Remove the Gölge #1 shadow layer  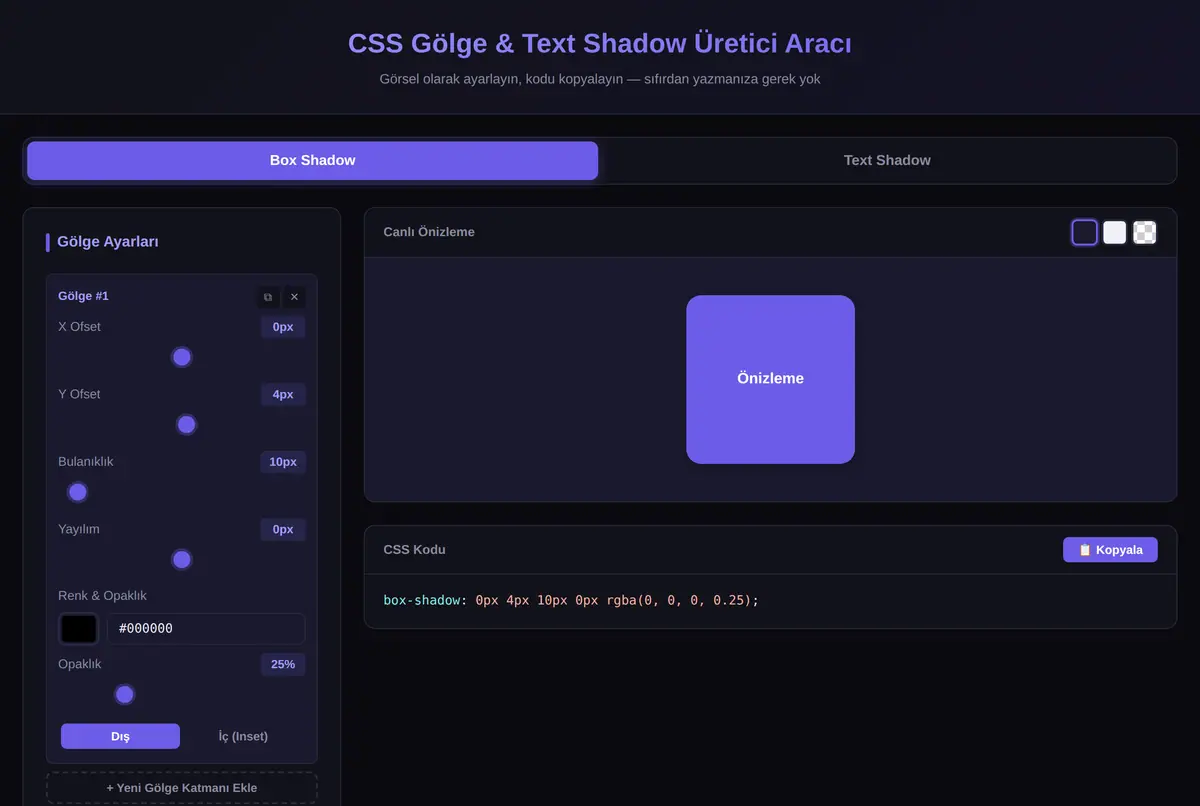(294, 297)
